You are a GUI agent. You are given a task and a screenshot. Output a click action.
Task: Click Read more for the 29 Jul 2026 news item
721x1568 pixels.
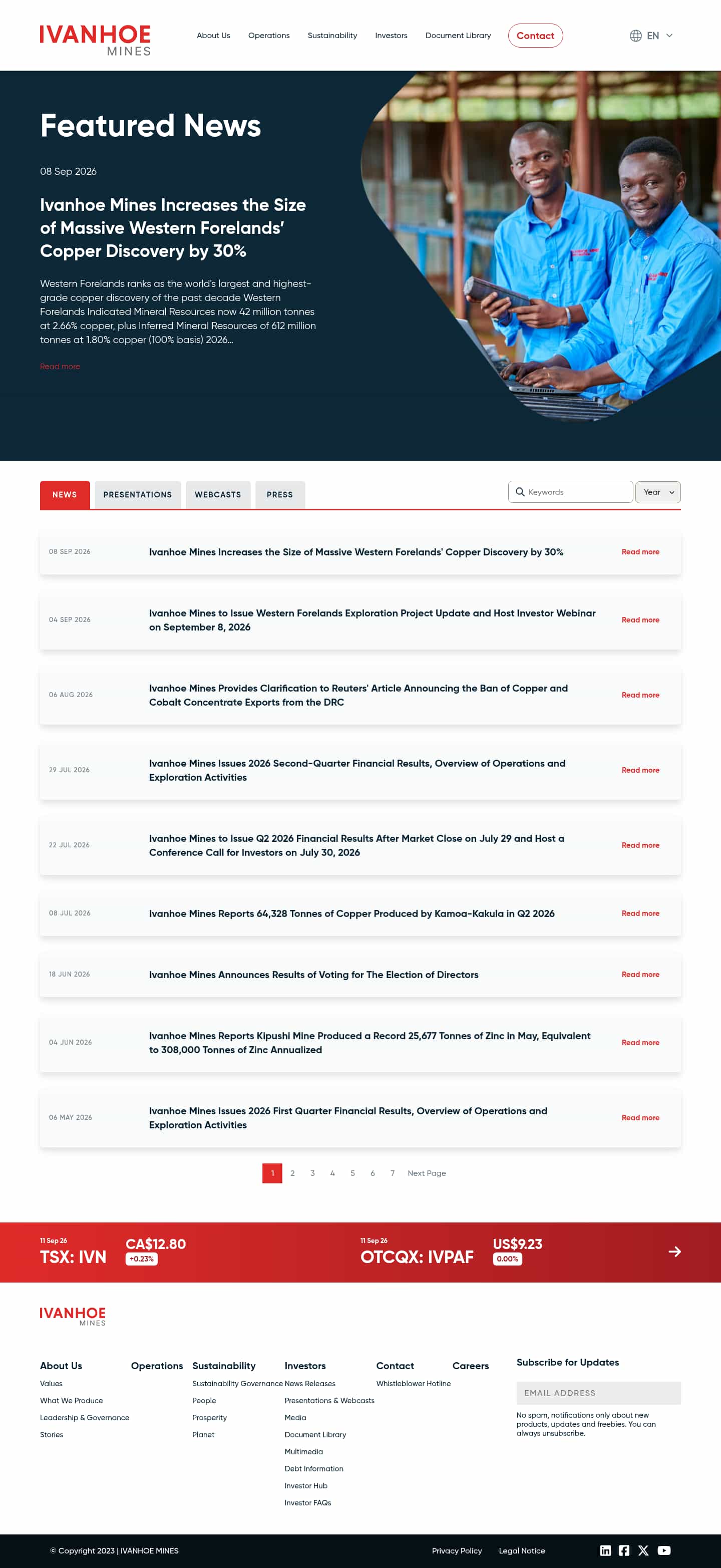point(640,771)
